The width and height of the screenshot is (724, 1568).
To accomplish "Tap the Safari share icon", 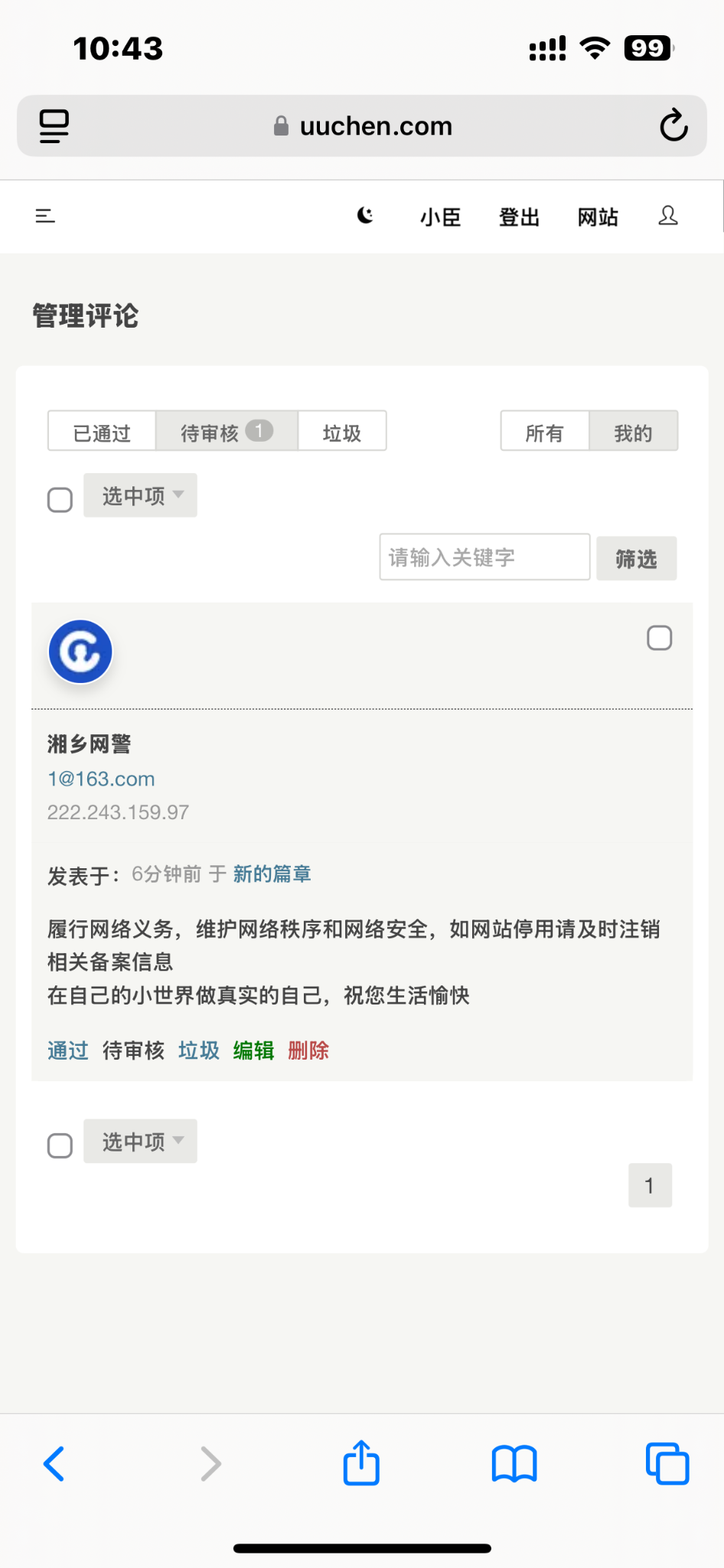I will [x=361, y=1463].
